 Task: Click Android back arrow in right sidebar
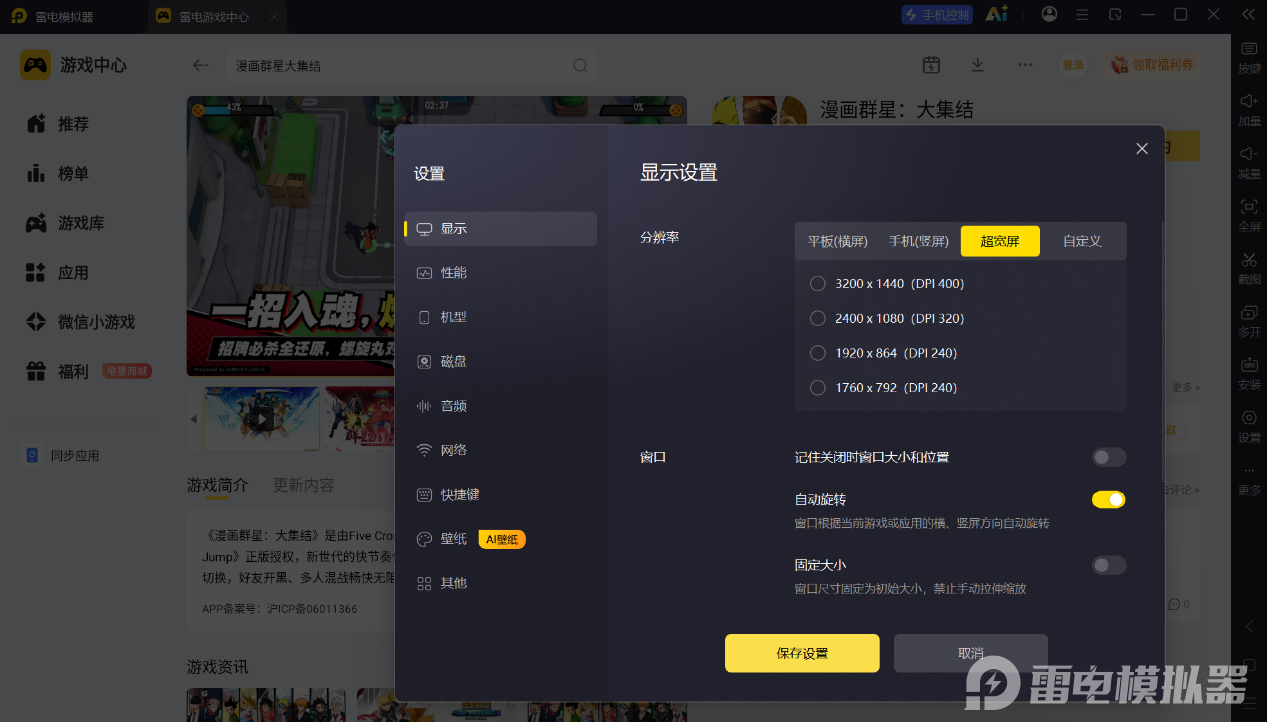[1249, 626]
